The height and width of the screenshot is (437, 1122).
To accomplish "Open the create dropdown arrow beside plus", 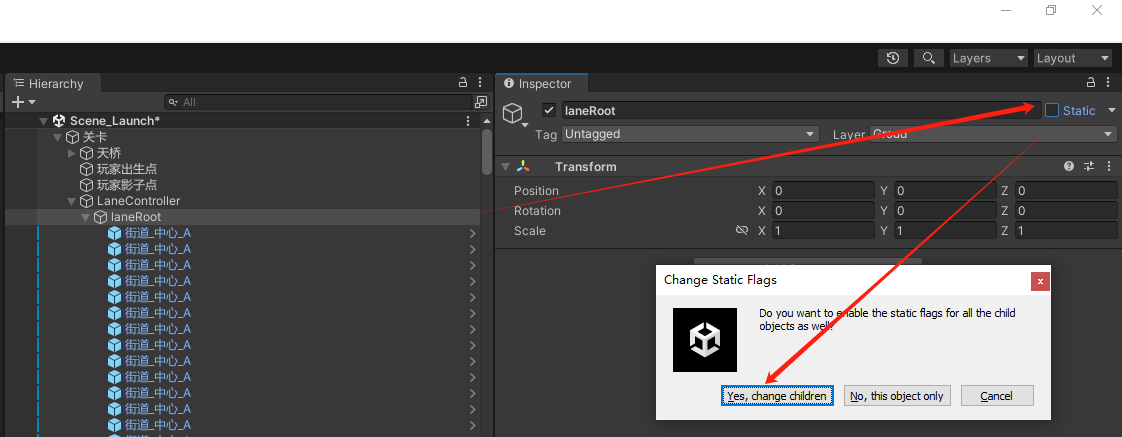I will click(x=32, y=103).
